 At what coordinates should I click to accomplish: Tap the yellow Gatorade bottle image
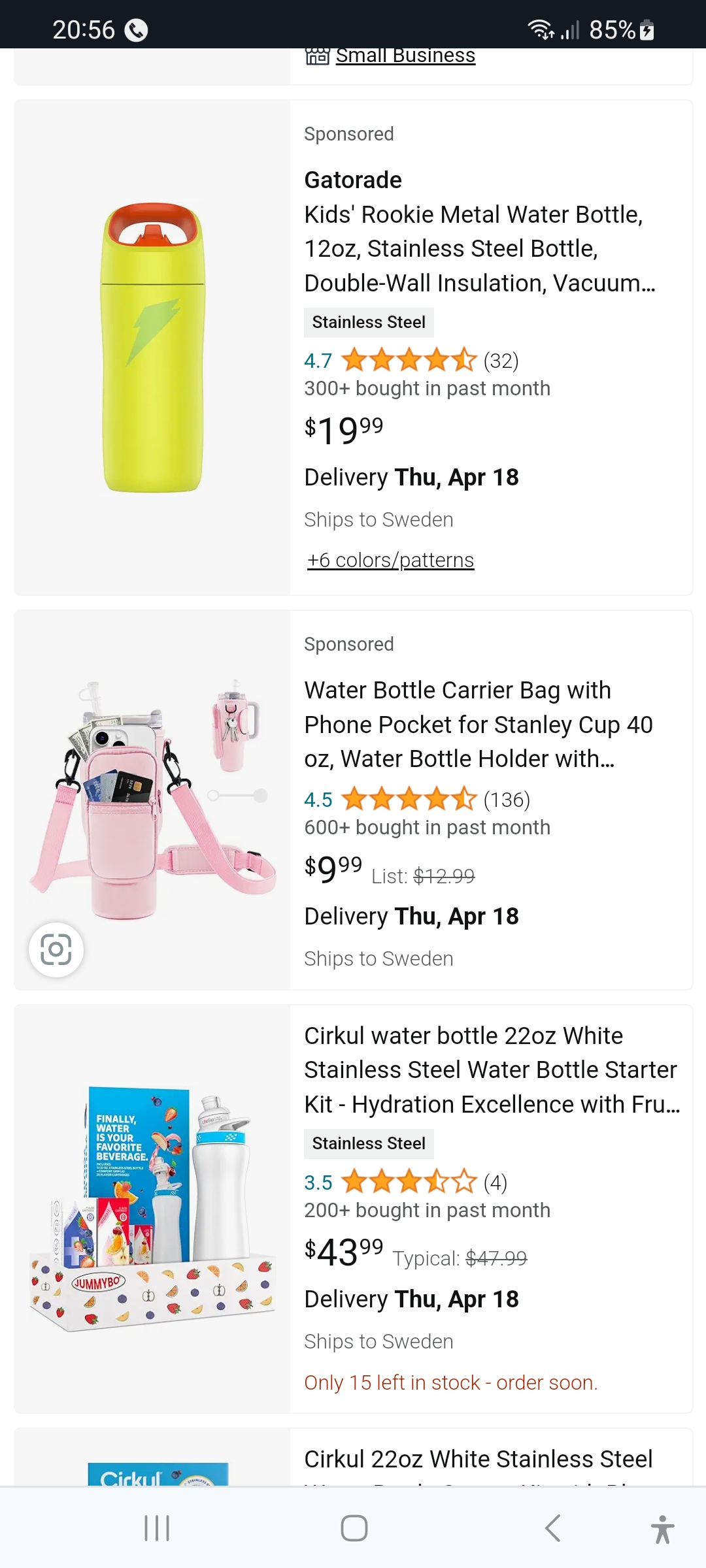[153, 348]
